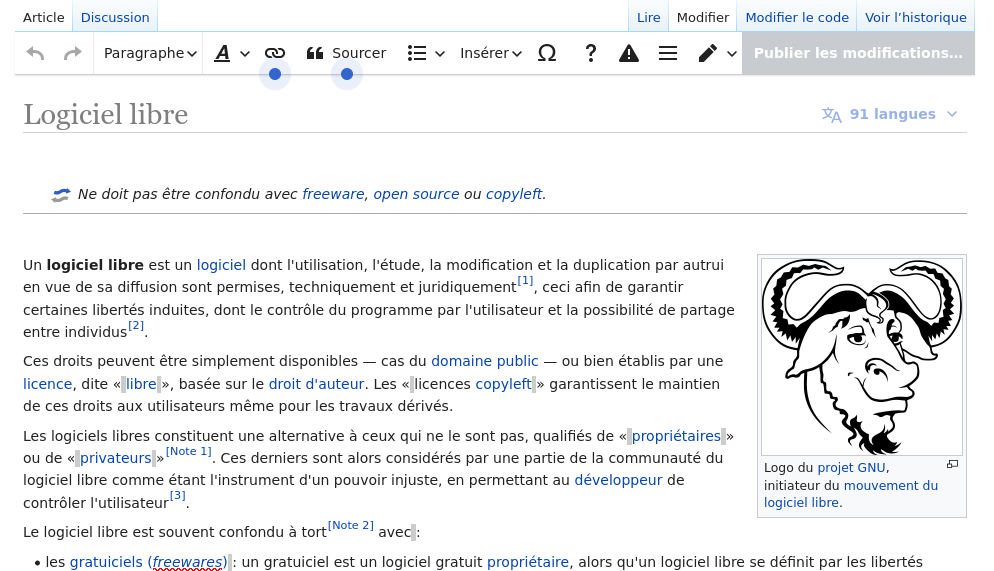Image resolution: width=994 pixels, height=571 pixels.
Task: Click the droit d'auteur link
Action: [316, 384]
